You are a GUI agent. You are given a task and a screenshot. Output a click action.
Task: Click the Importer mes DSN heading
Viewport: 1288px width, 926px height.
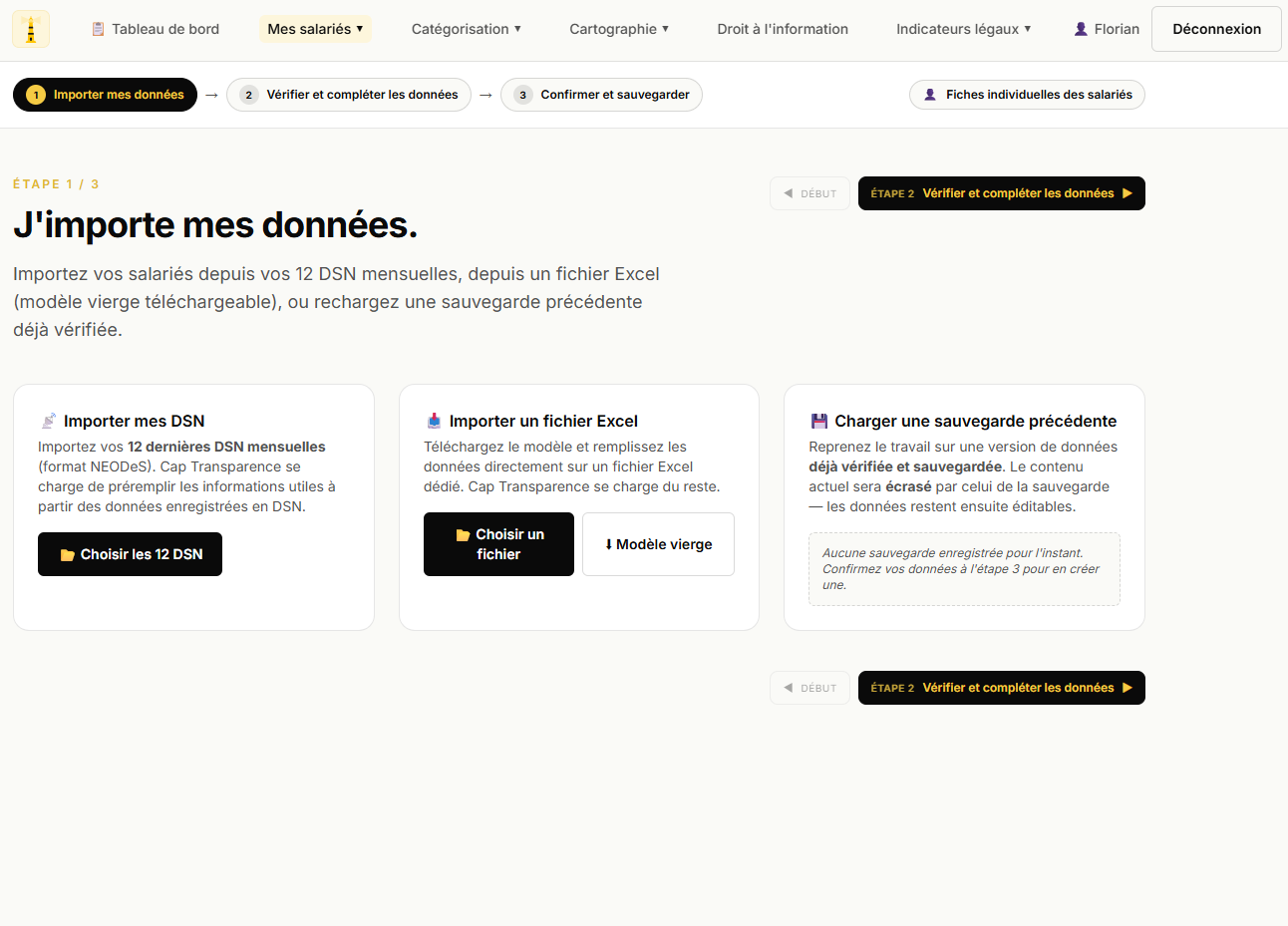point(135,421)
